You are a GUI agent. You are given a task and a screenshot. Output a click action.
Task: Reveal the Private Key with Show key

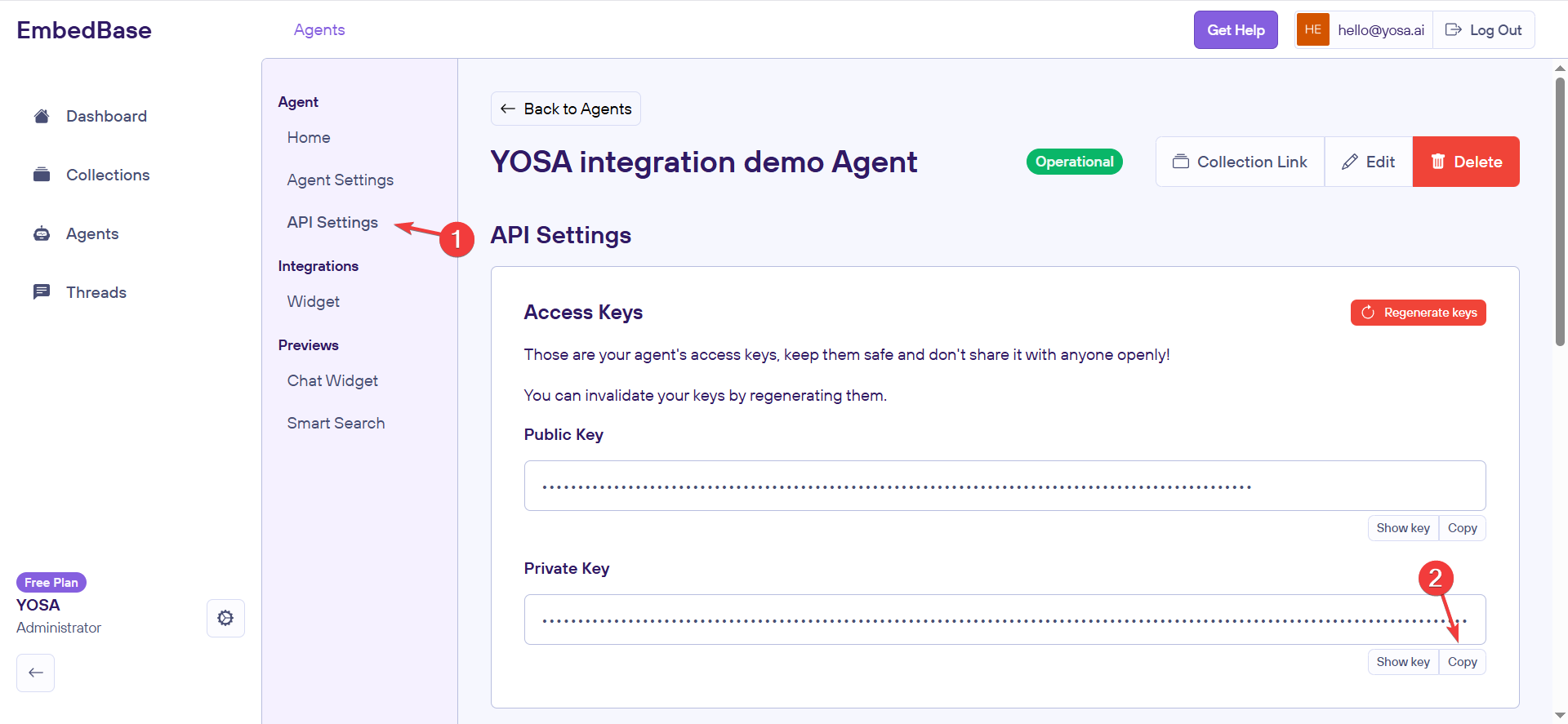point(1402,662)
